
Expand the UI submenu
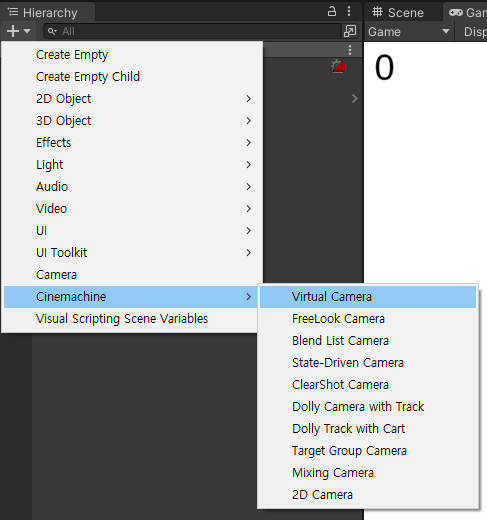[132, 231]
